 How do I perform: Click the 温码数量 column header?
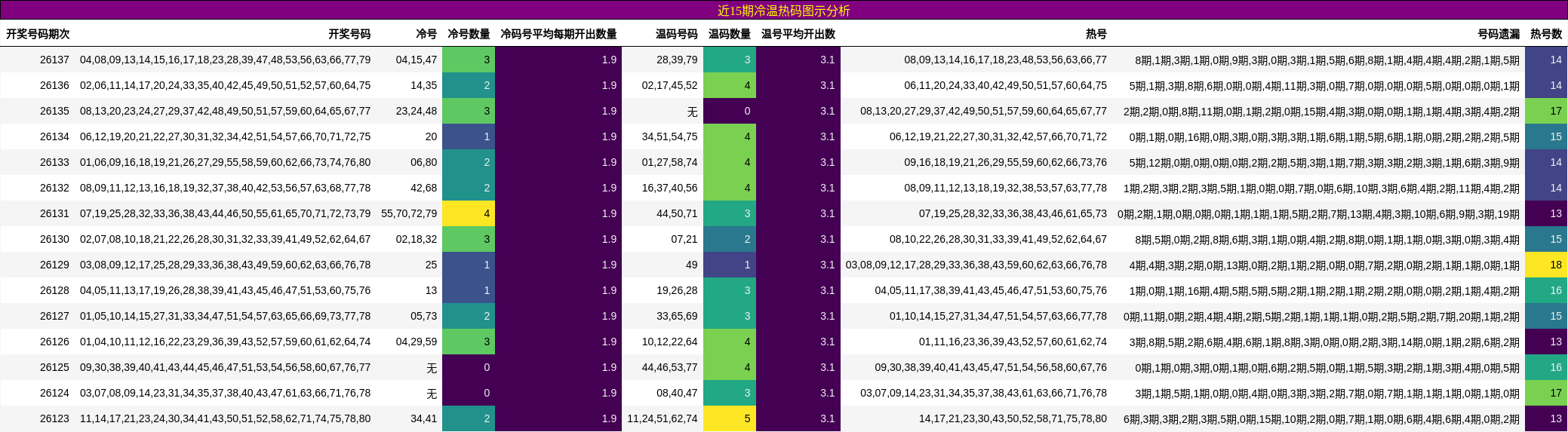tap(730, 34)
